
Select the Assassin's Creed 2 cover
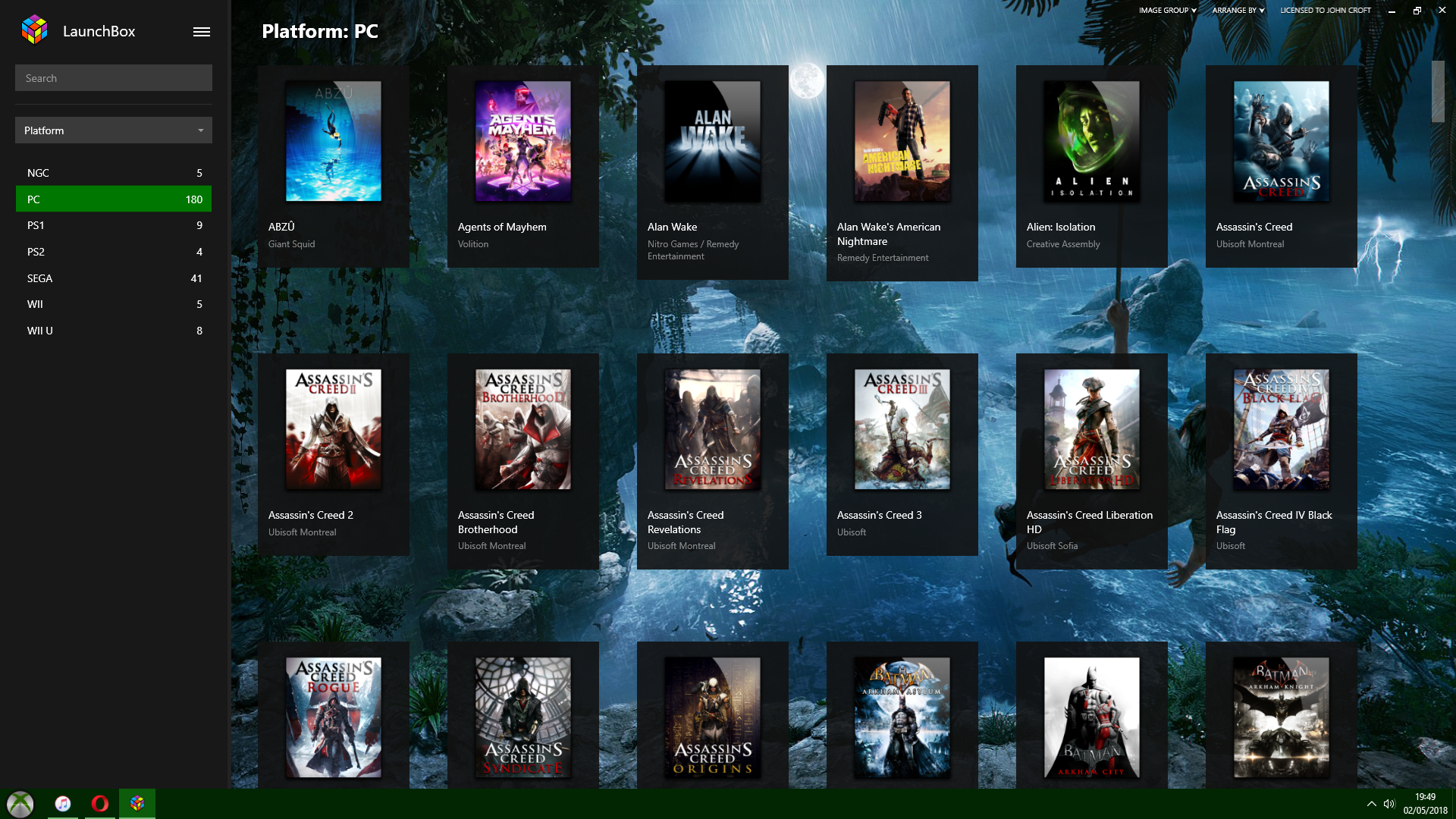click(x=334, y=429)
